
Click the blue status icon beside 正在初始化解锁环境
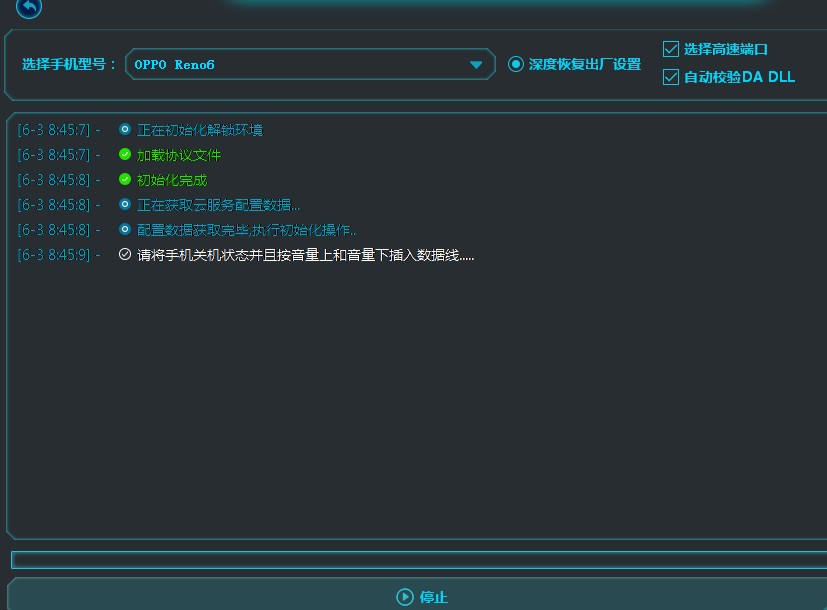coord(125,129)
